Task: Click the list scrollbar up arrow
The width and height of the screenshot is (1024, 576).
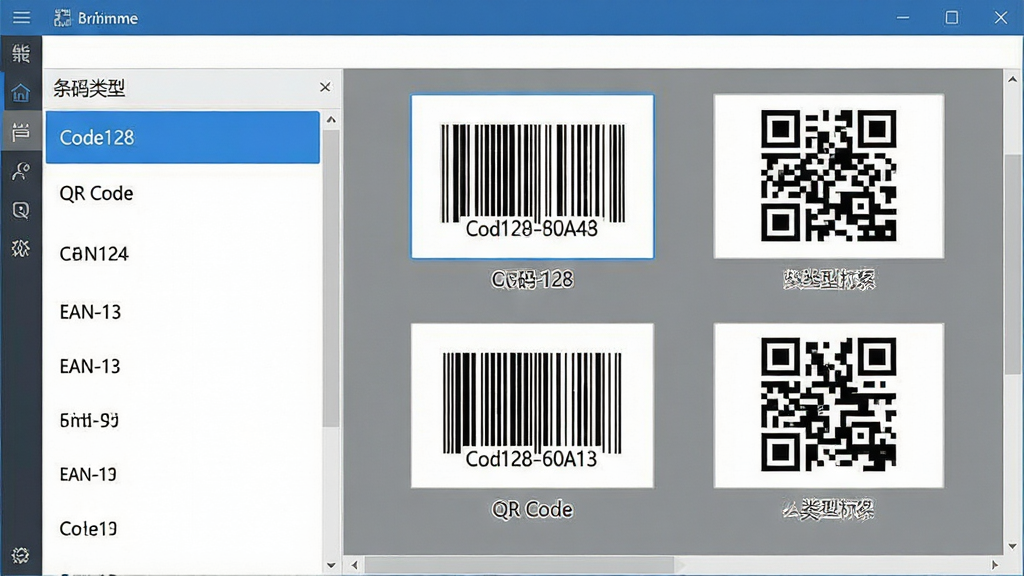Action: pos(331,120)
